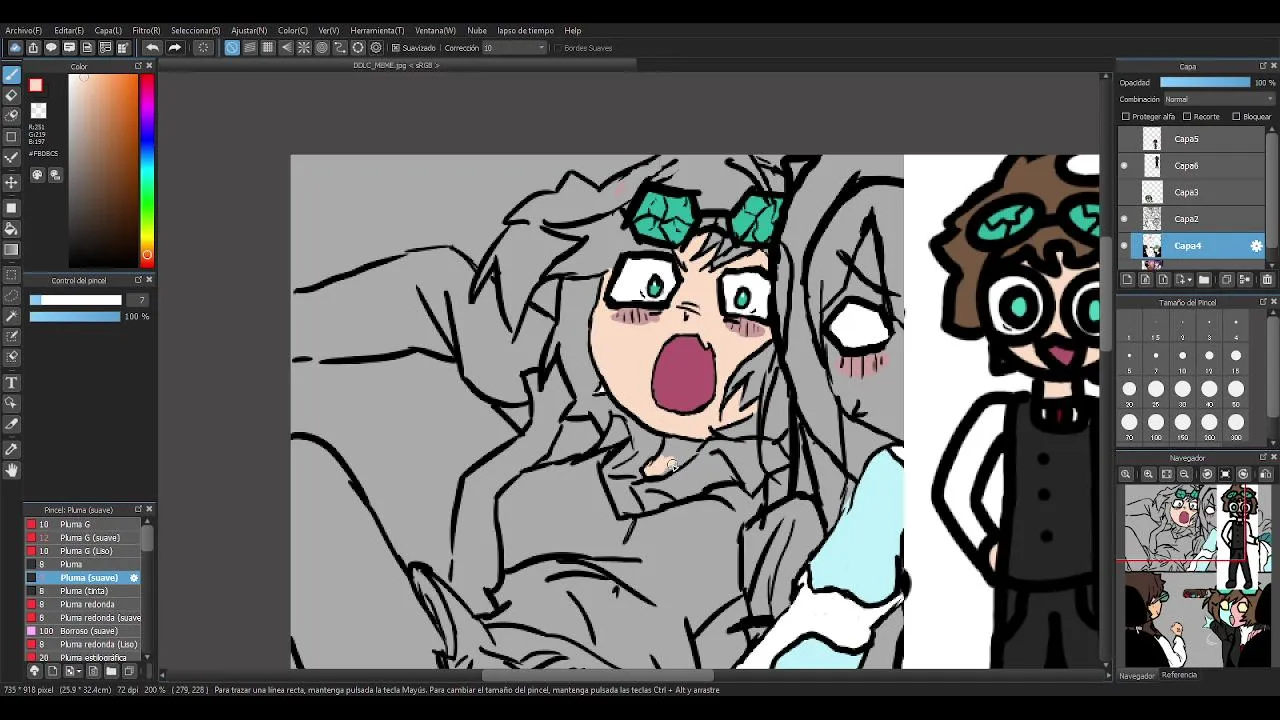Viewport: 1280px width, 720px height.
Task: Open snap settings gear icon
Action: tap(376, 48)
